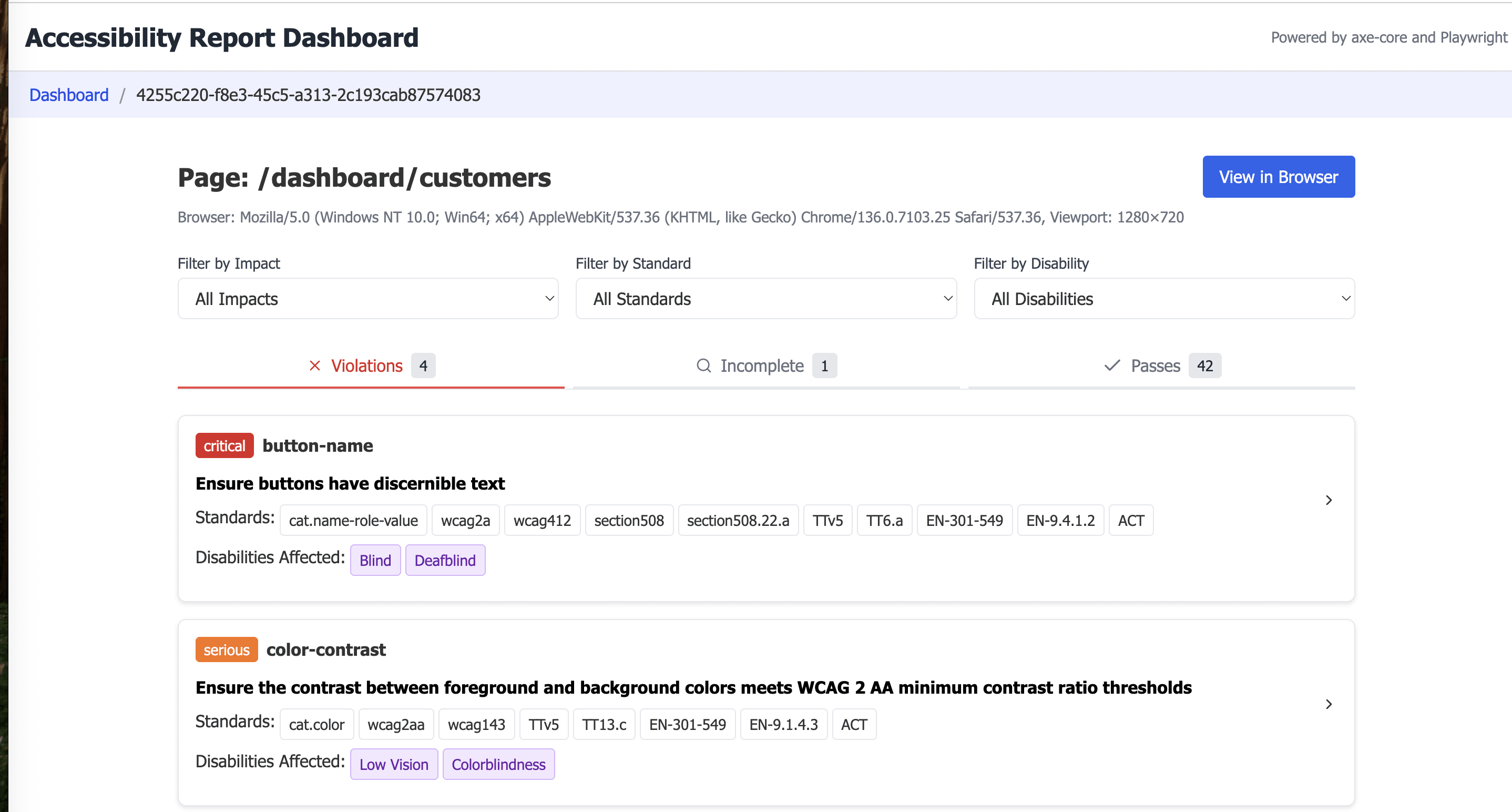Expand the color-contrast violation details chevron

pos(1329,704)
